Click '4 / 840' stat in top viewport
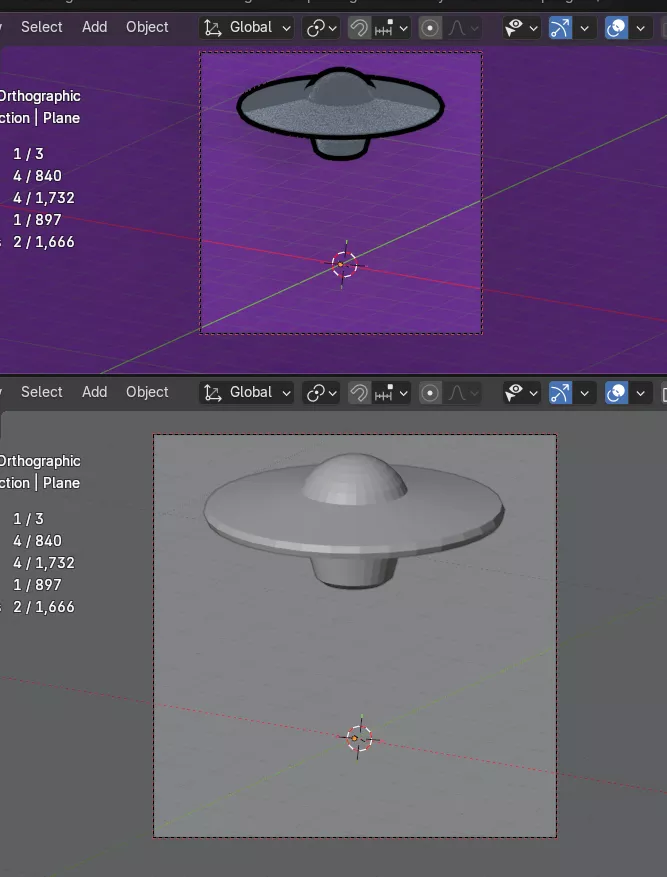The height and width of the screenshot is (877, 667). coord(37,176)
